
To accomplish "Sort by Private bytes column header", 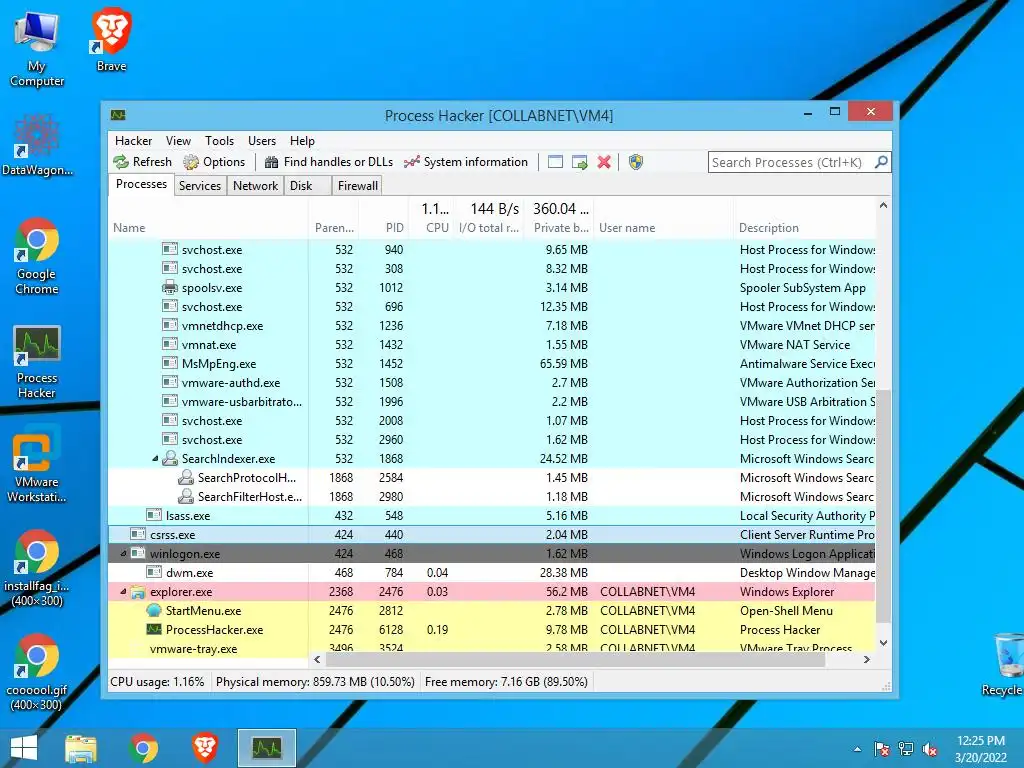I will pos(560,228).
